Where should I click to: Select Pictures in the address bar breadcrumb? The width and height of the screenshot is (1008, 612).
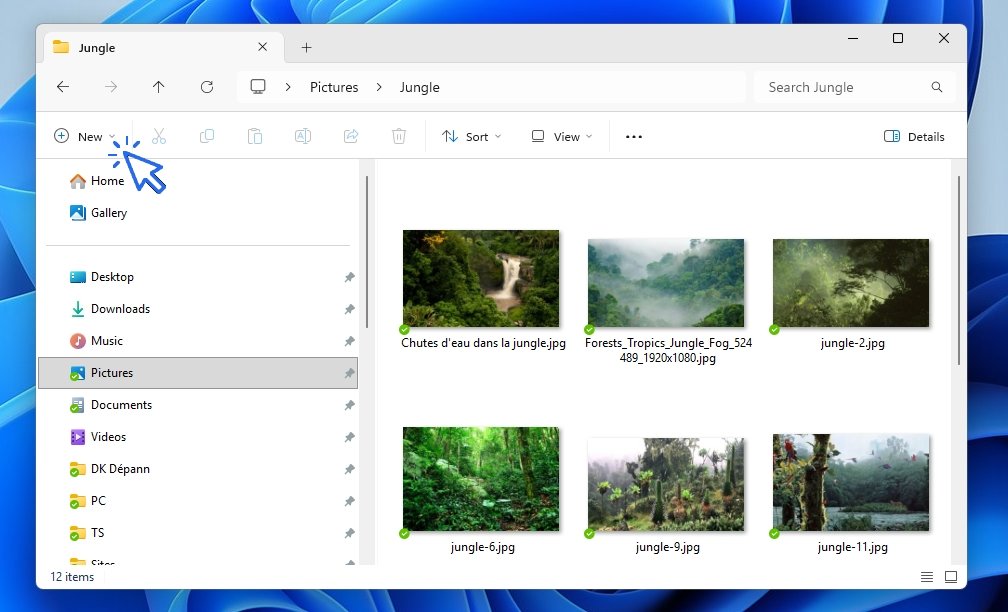[x=334, y=87]
